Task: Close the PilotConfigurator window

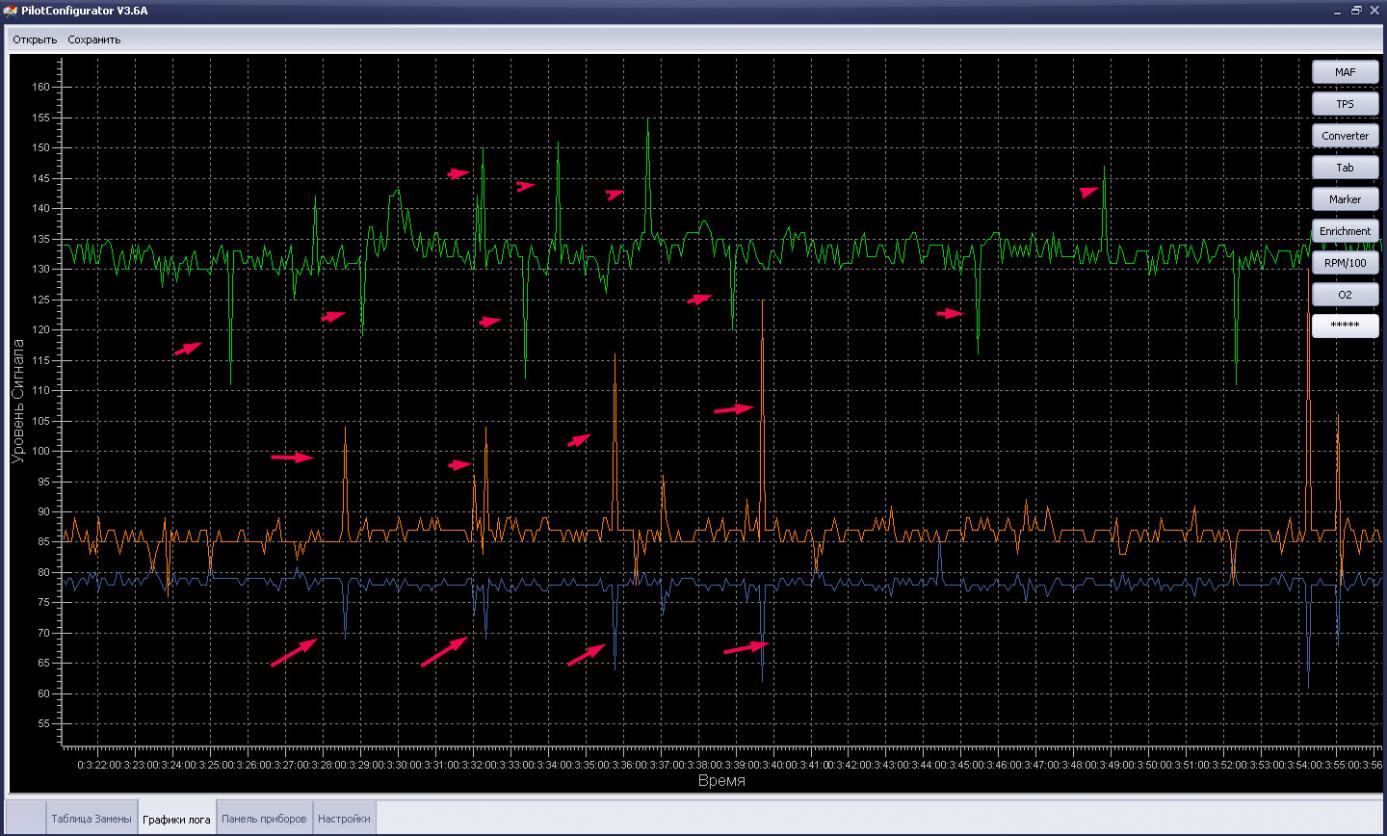Action: [x=1375, y=9]
